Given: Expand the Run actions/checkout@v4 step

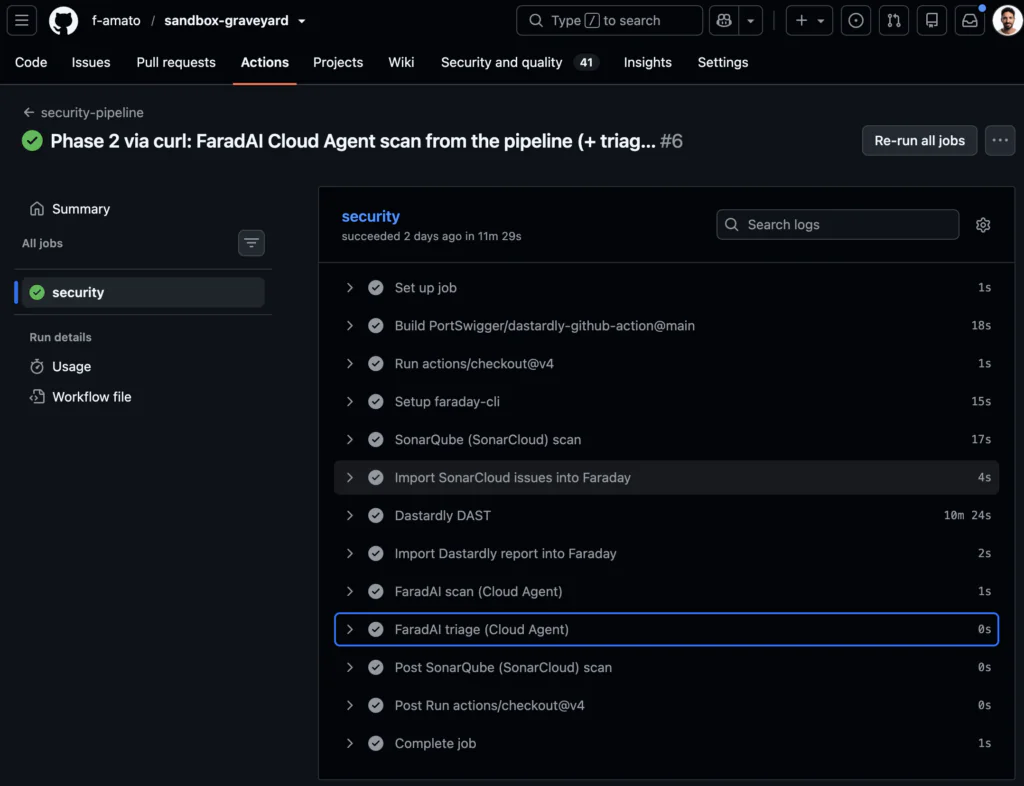Looking at the screenshot, I should click(x=666, y=364).
